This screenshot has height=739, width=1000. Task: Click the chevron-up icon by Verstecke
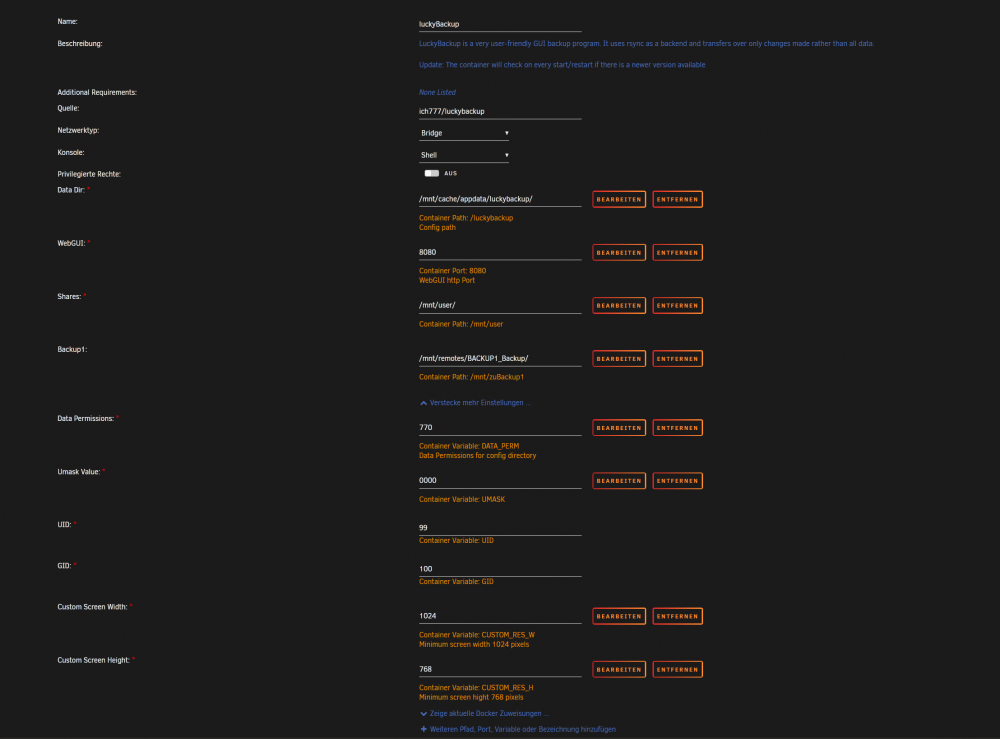(x=423, y=403)
